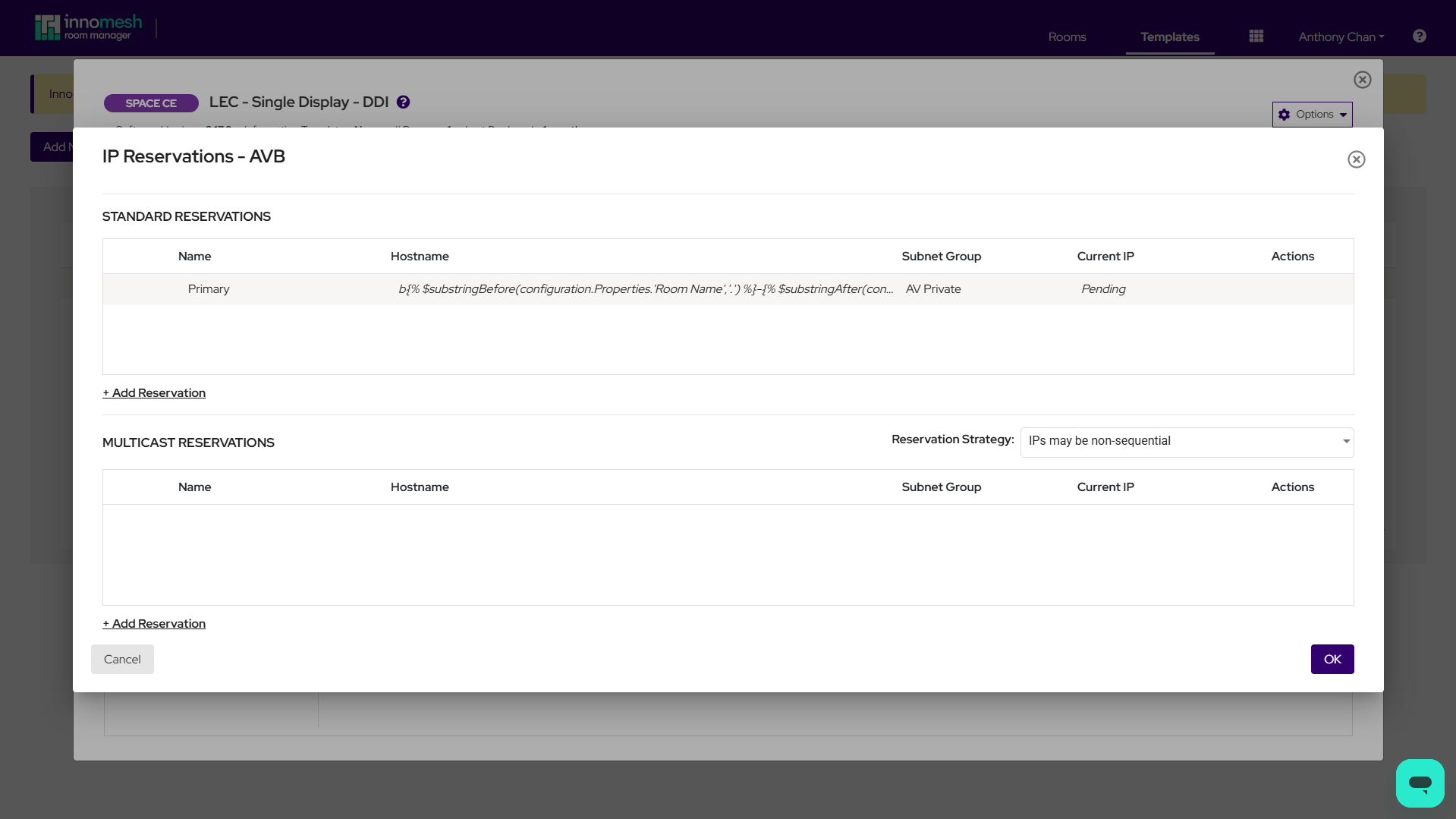1456x819 pixels.
Task: Open the chat widget at the bottom right
Action: 1420,783
